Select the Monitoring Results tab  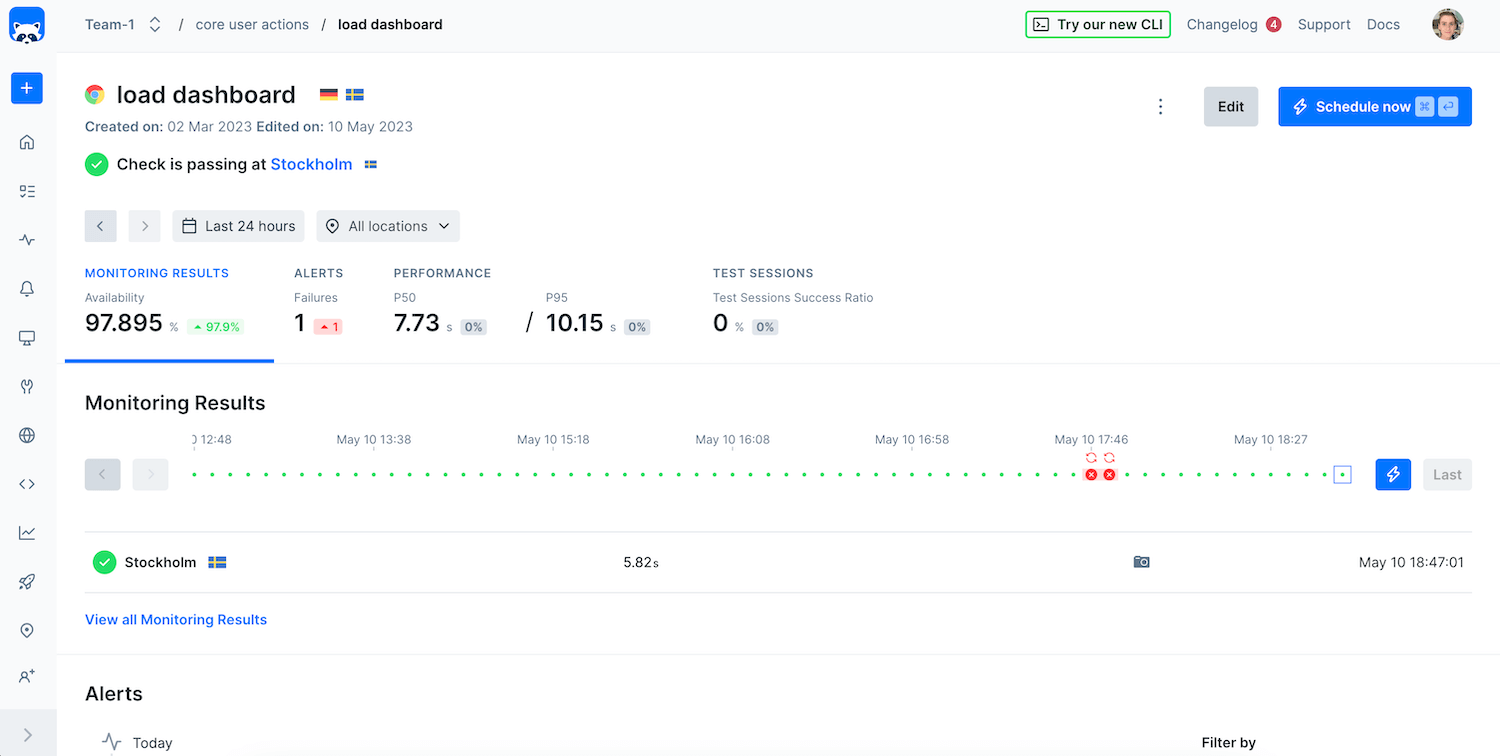tap(157, 273)
